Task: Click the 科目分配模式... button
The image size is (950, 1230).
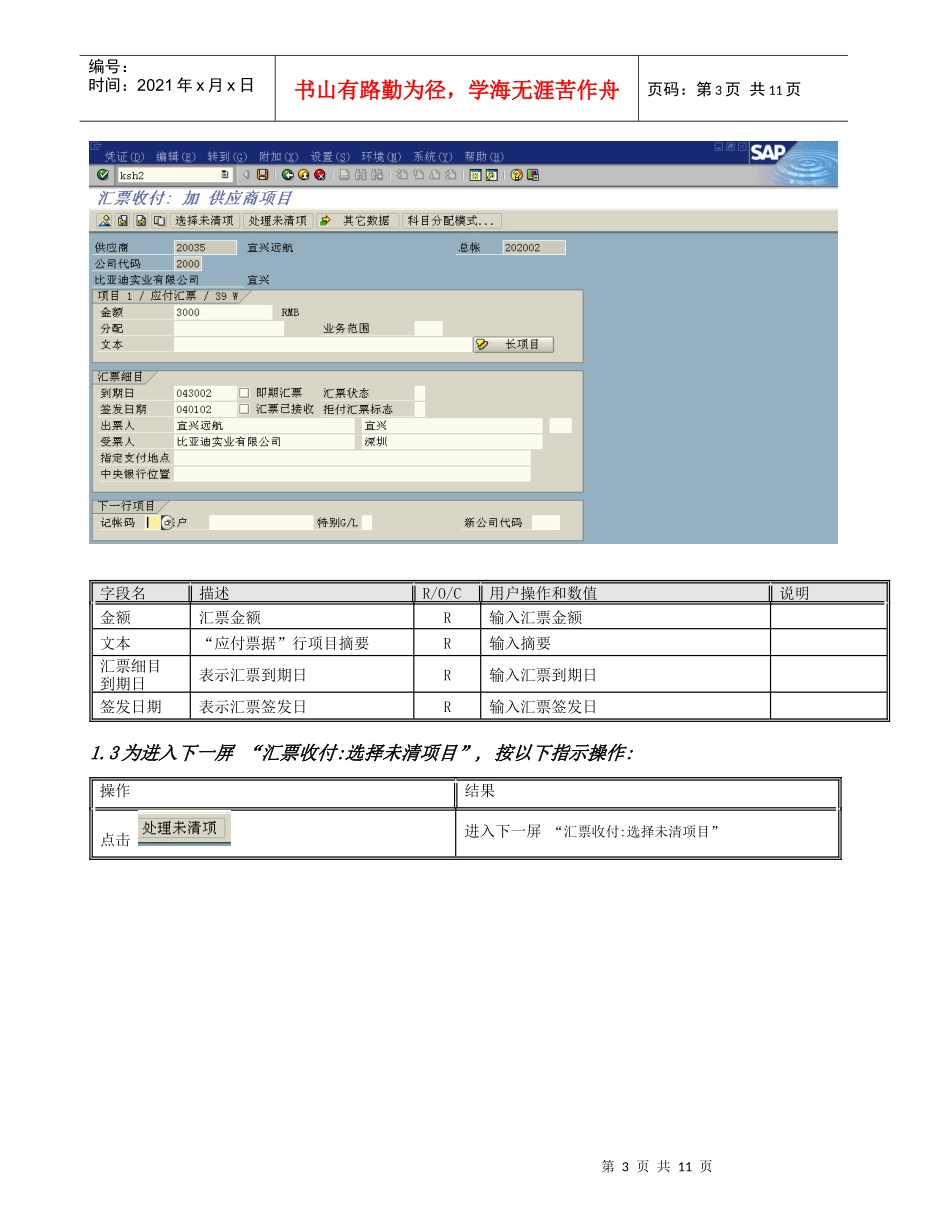Action: 452,221
